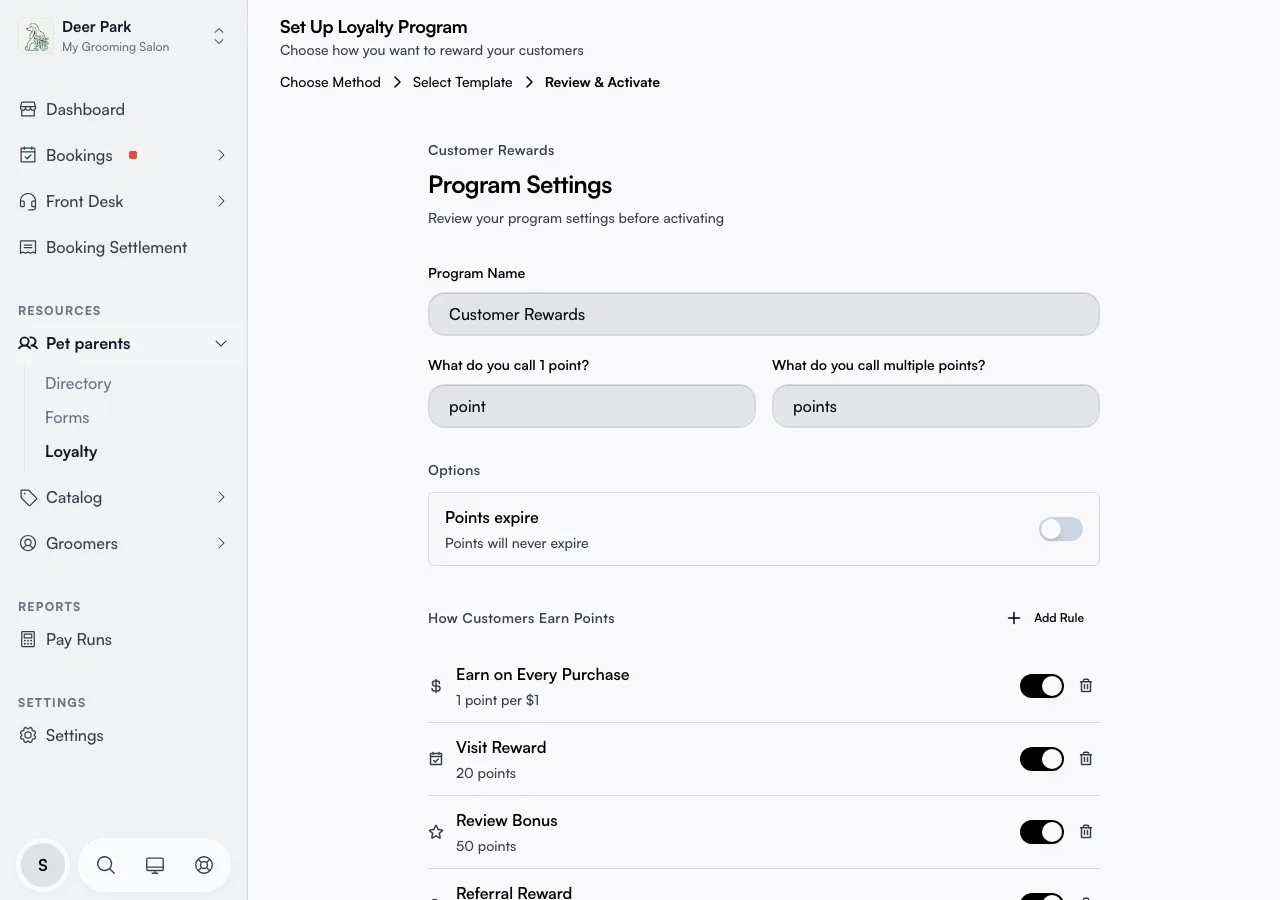Click the Review & Activate breadcrumb
The image size is (1280, 900).
(602, 82)
